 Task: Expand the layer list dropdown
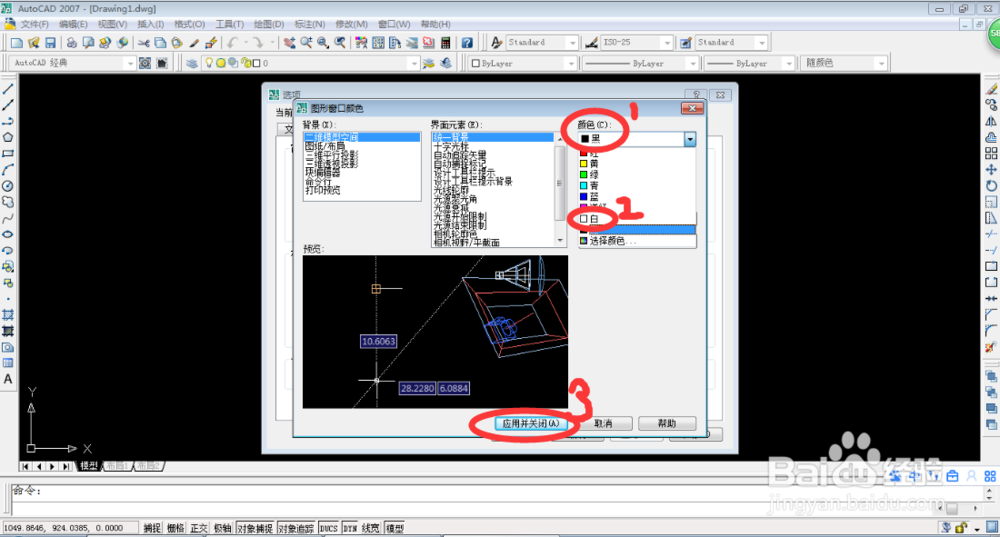tap(414, 63)
